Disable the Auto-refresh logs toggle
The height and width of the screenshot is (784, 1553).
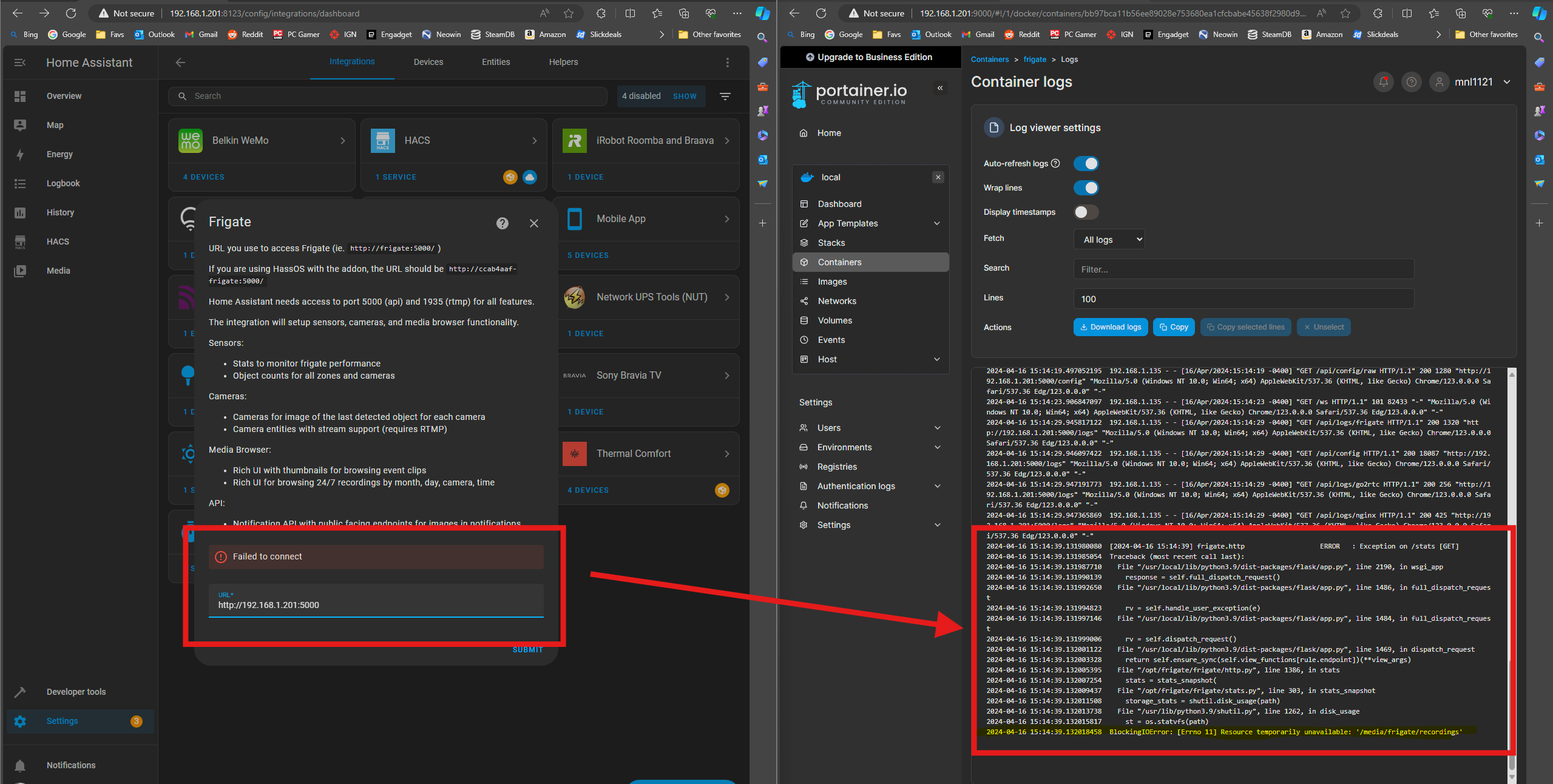click(x=1086, y=164)
